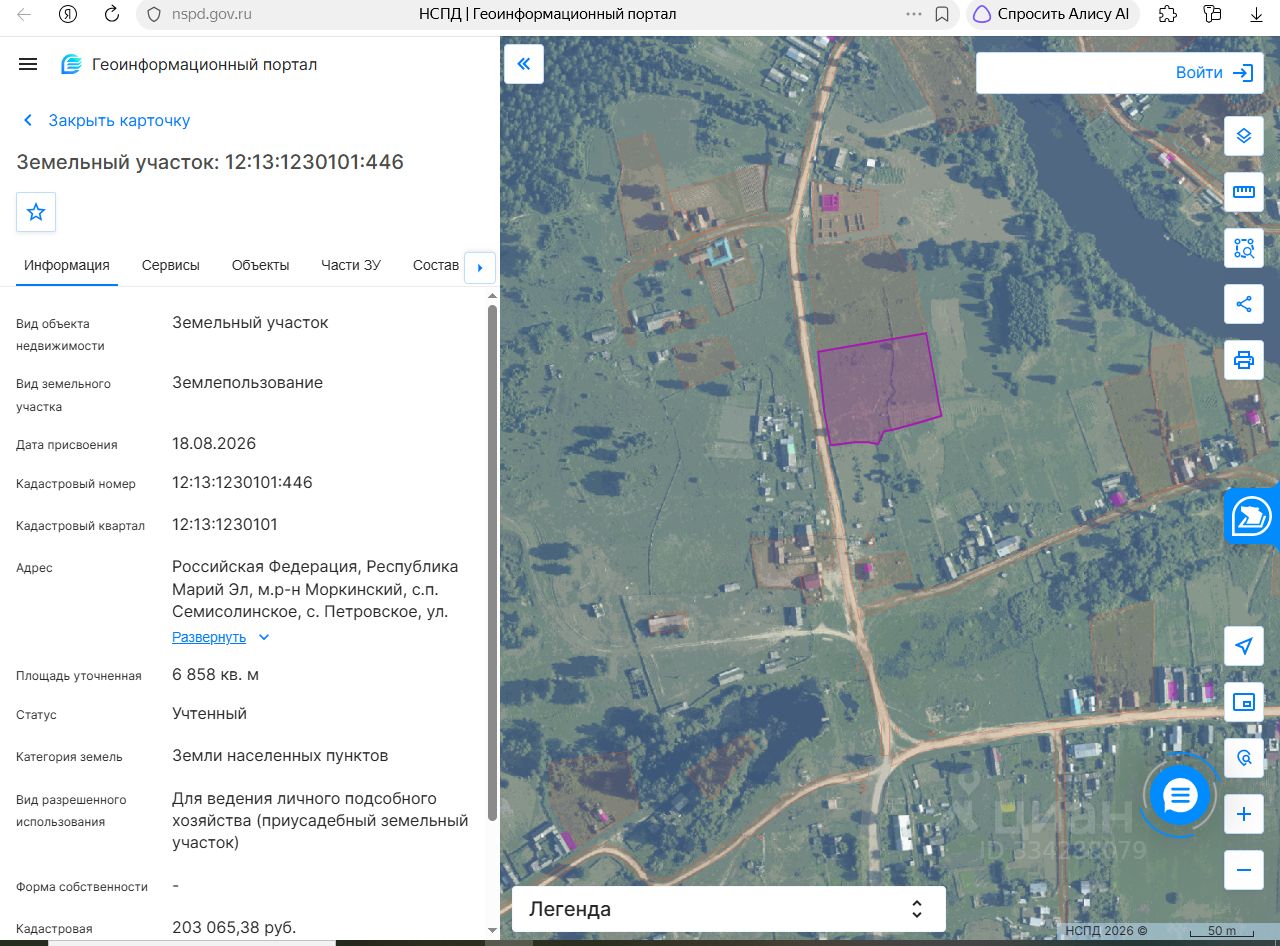Show more tabs with the right arrow

[x=480, y=267]
